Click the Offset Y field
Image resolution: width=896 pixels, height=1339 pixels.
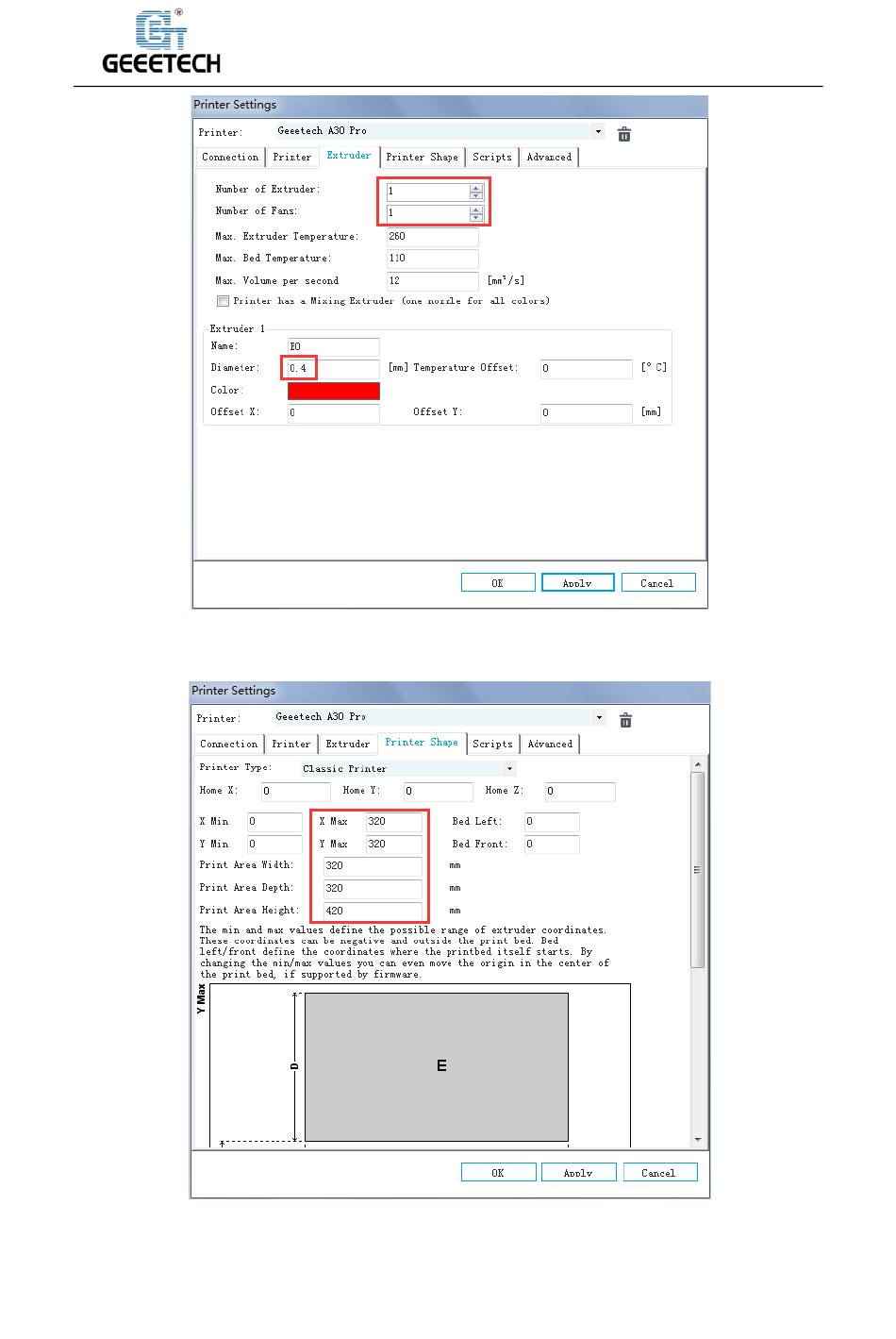coord(586,413)
